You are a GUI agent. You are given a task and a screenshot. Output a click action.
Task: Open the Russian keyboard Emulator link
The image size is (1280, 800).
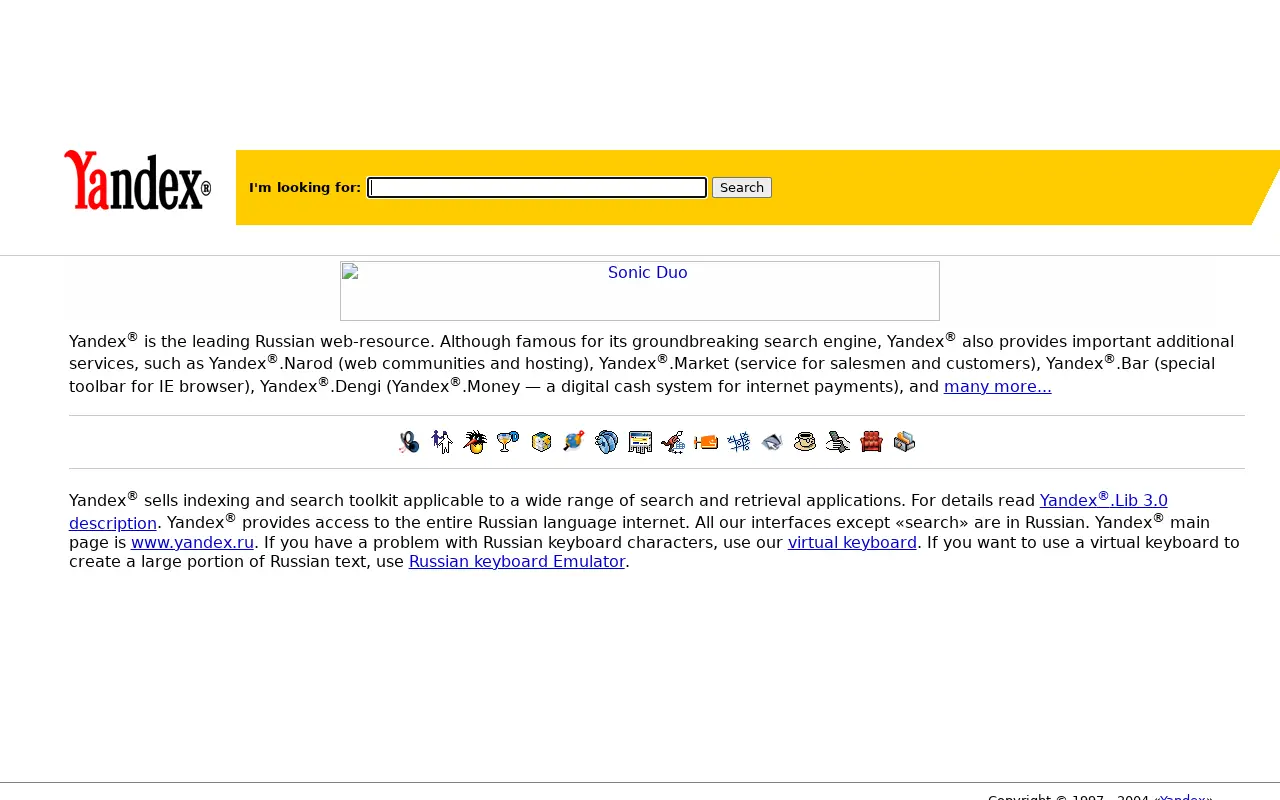(517, 562)
